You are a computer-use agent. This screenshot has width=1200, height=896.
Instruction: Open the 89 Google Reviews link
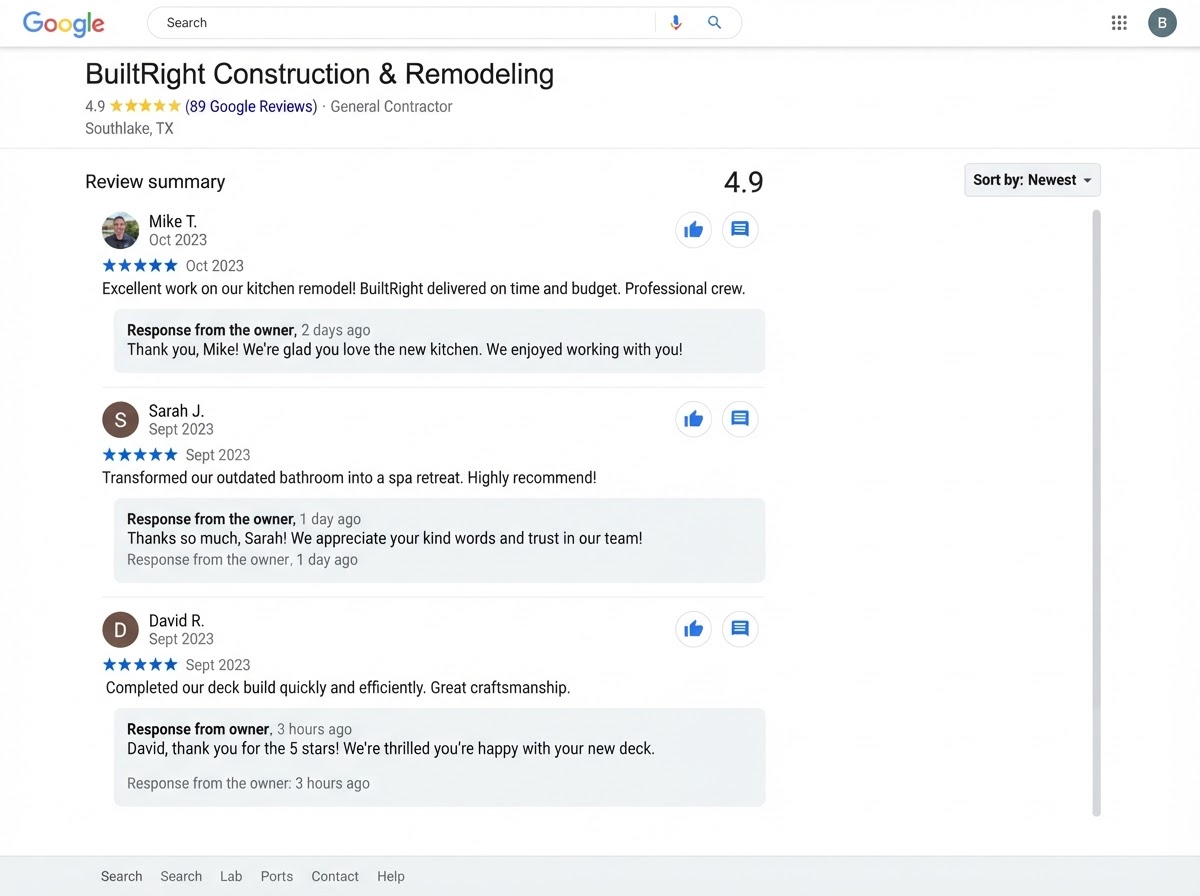251,106
